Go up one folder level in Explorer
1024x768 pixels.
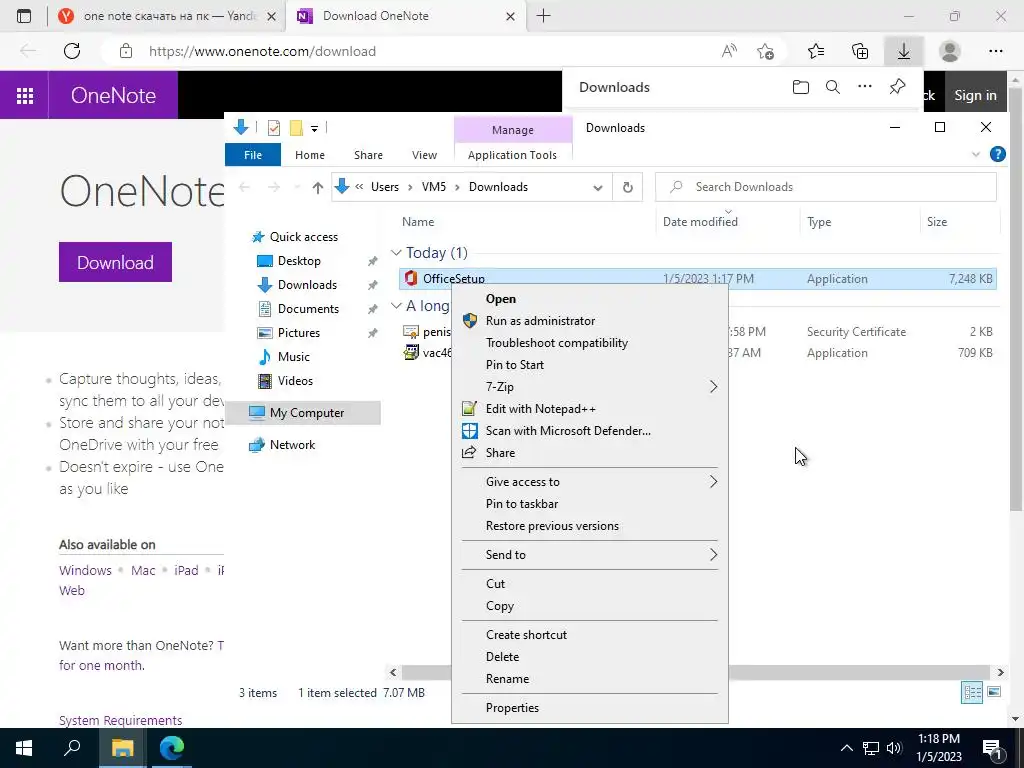pyautogui.click(x=317, y=187)
